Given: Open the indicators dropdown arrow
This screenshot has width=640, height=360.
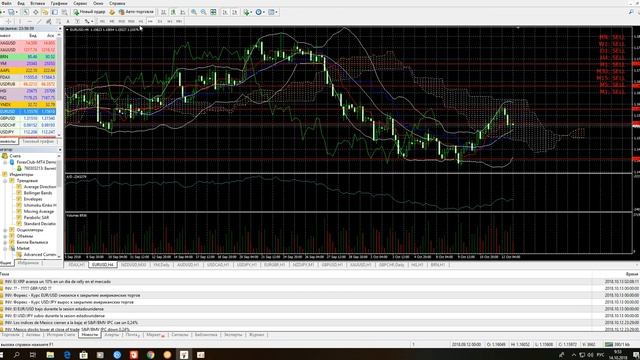Looking at the screenshot, I should click(x=251, y=12).
